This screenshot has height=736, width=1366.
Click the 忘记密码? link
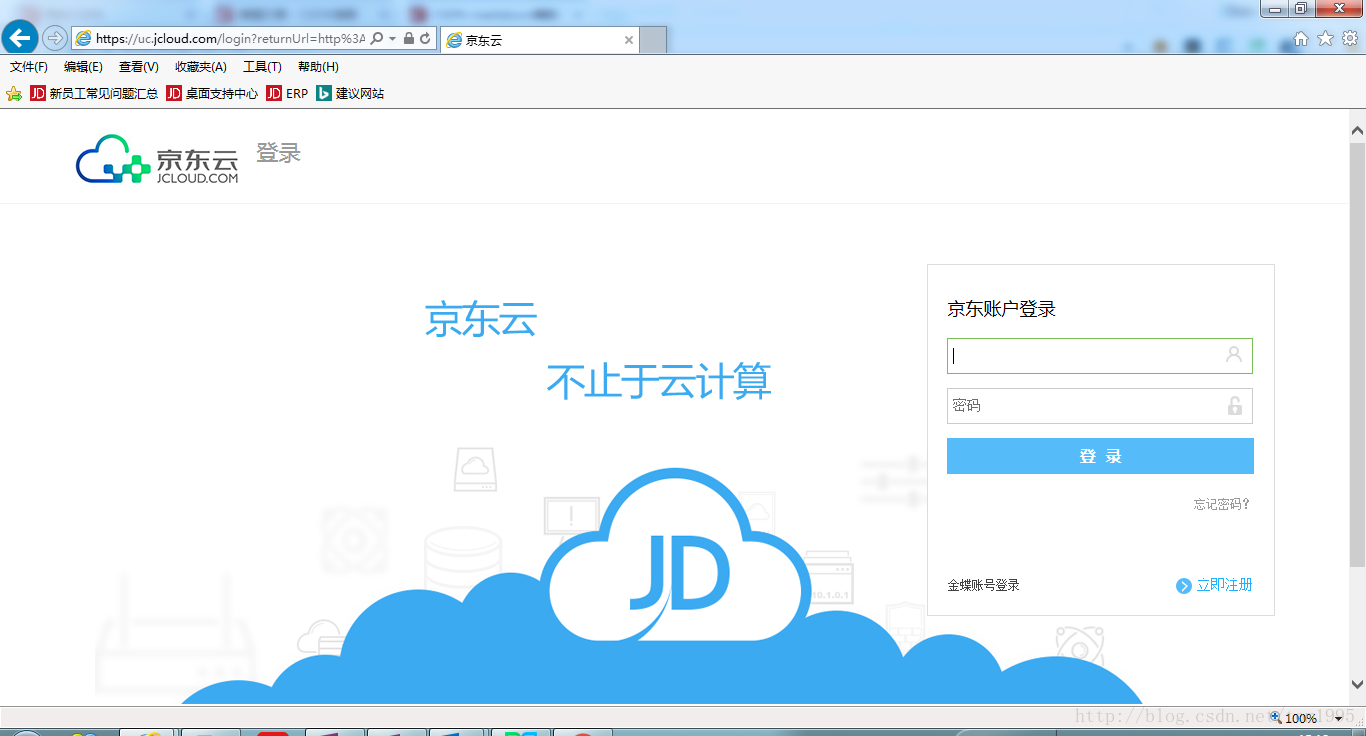[1222, 504]
